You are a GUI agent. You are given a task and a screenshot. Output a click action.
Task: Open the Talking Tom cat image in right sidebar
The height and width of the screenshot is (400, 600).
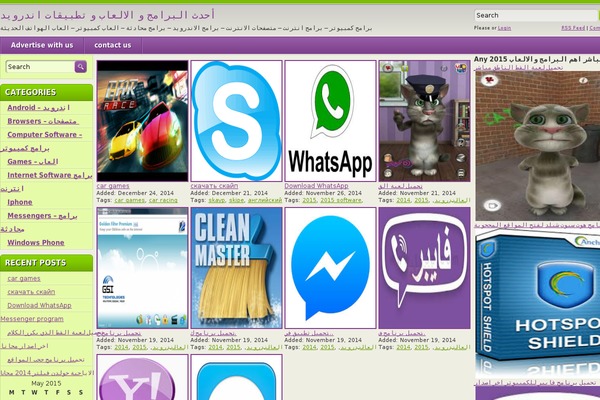click(x=537, y=145)
